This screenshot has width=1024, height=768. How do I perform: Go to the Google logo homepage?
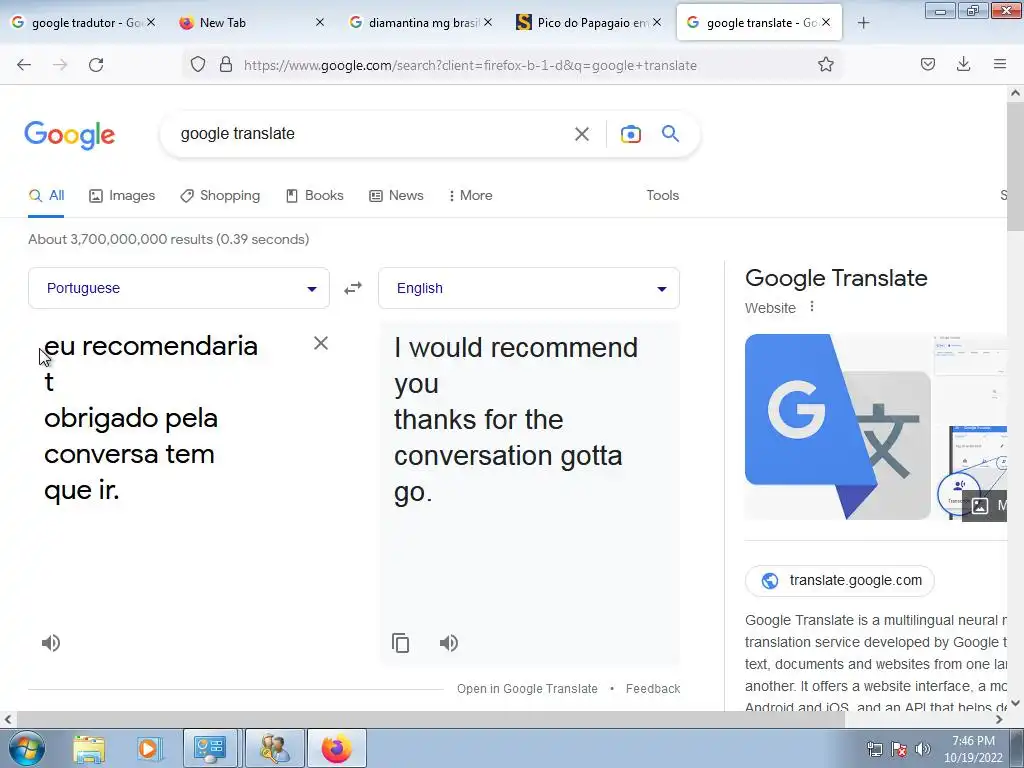coord(70,135)
